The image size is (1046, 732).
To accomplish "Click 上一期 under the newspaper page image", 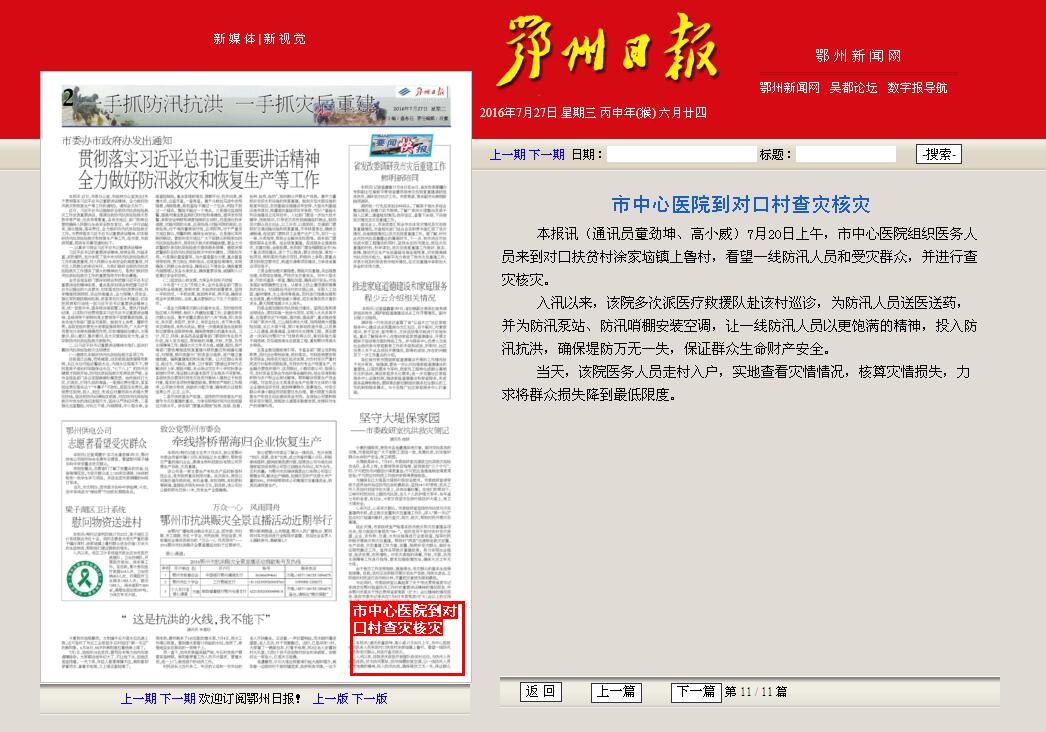I will [139, 699].
